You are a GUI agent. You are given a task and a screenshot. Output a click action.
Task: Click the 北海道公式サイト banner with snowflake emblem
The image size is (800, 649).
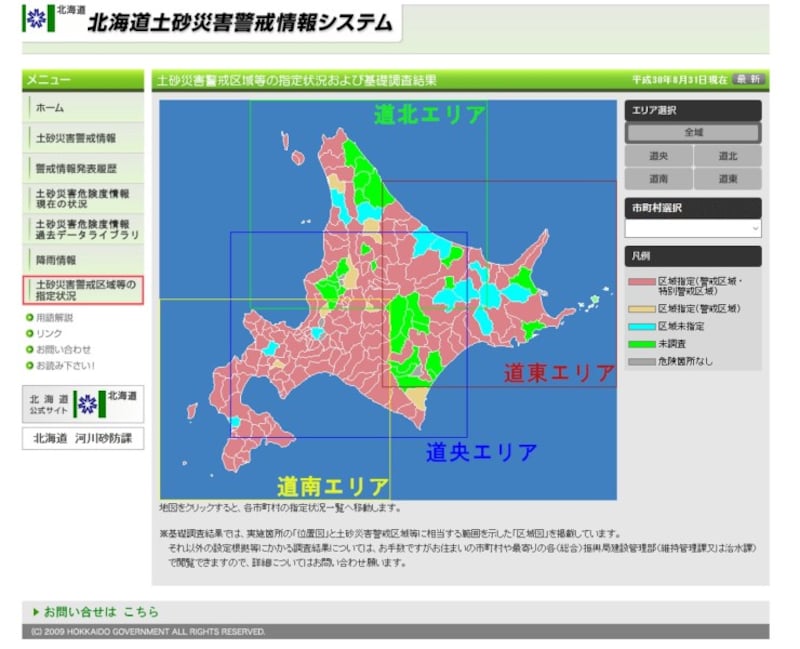pos(83,403)
